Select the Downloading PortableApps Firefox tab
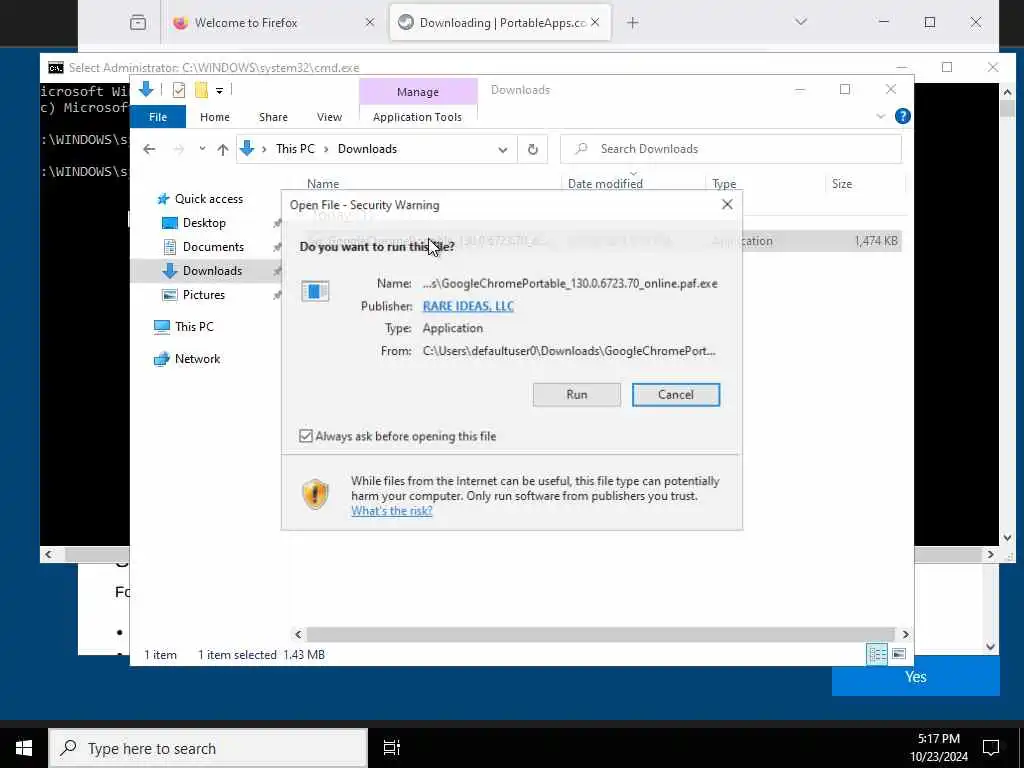The height and width of the screenshot is (768, 1024). pyautogui.click(x=500, y=23)
